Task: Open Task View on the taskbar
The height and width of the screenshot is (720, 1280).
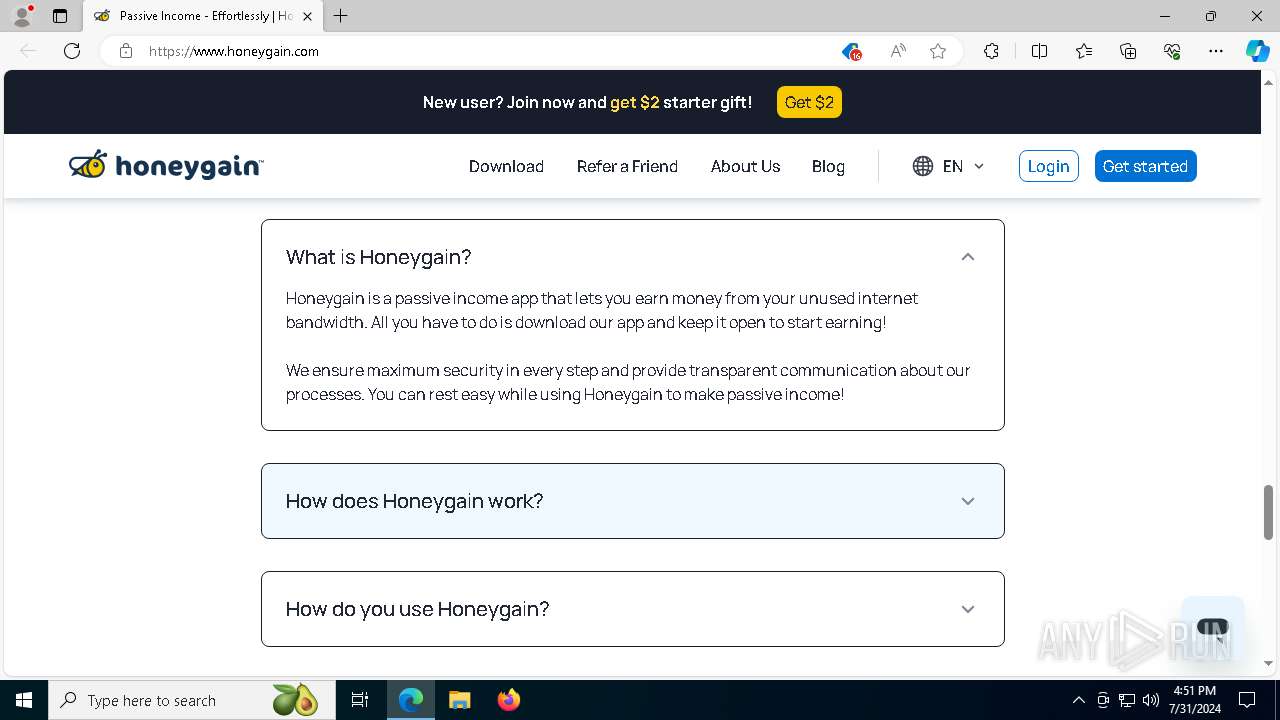Action: [360, 700]
